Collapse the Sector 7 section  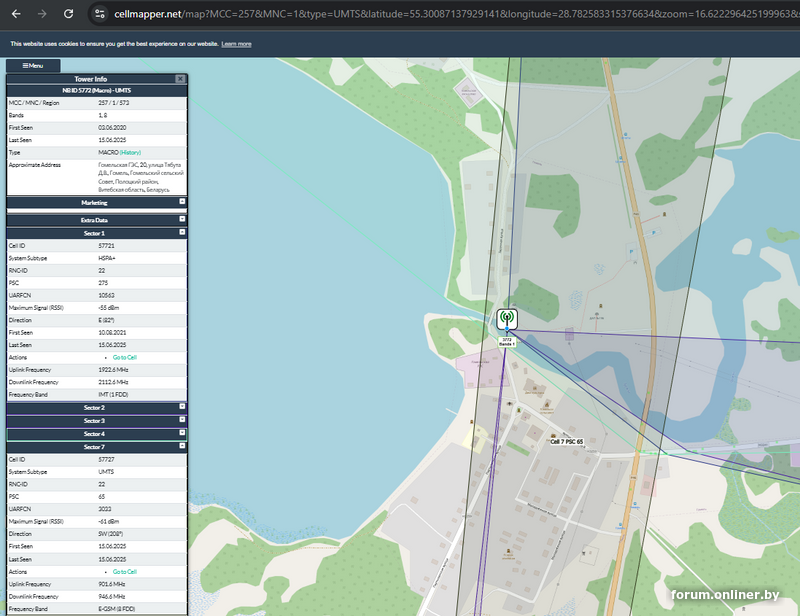pyautogui.click(x=182, y=446)
